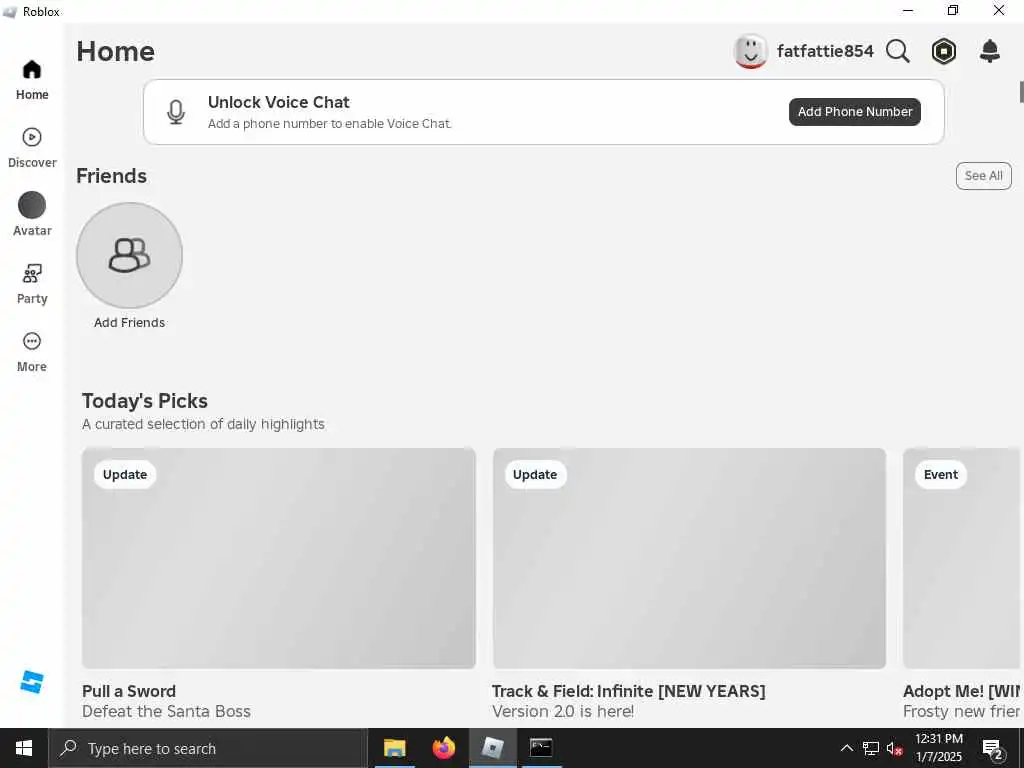This screenshot has height=768, width=1024.
Task: Open the command prompt taskbar icon
Action: 541,748
